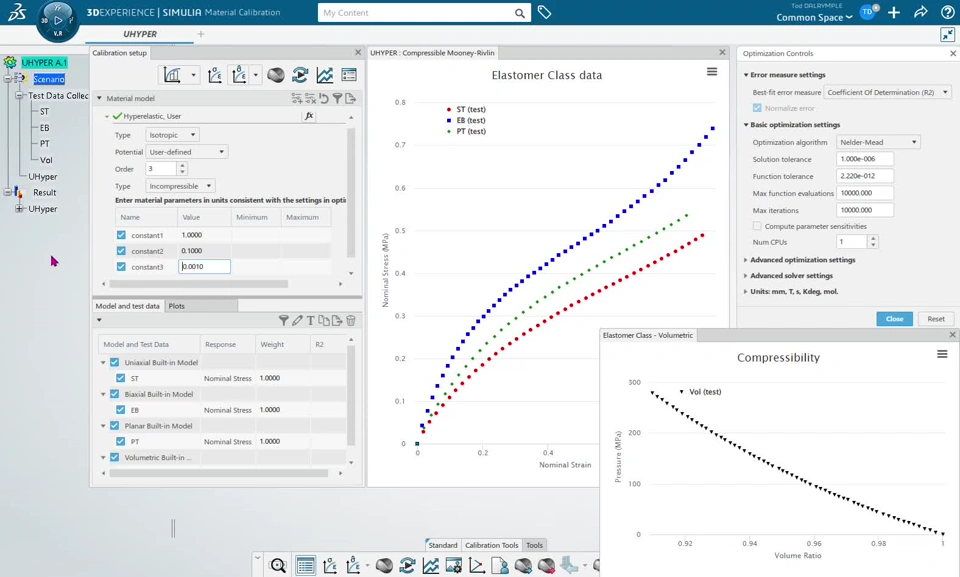The image size is (960, 577).
Task: Click the trash delete icon in Model and test data
Action: coord(351,320)
